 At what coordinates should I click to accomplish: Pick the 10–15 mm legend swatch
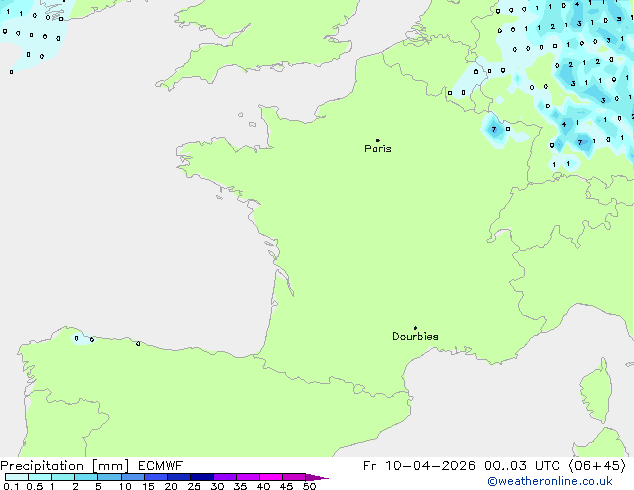pyautogui.click(x=133, y=477)
